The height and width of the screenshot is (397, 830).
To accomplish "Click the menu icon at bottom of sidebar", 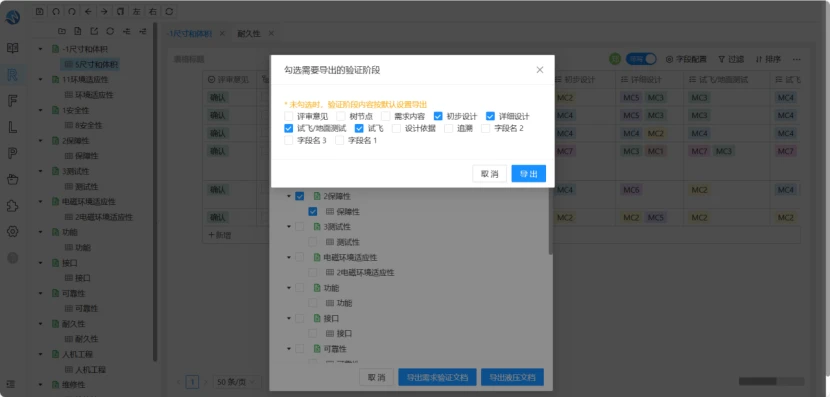I will click(x=11, y=384).
